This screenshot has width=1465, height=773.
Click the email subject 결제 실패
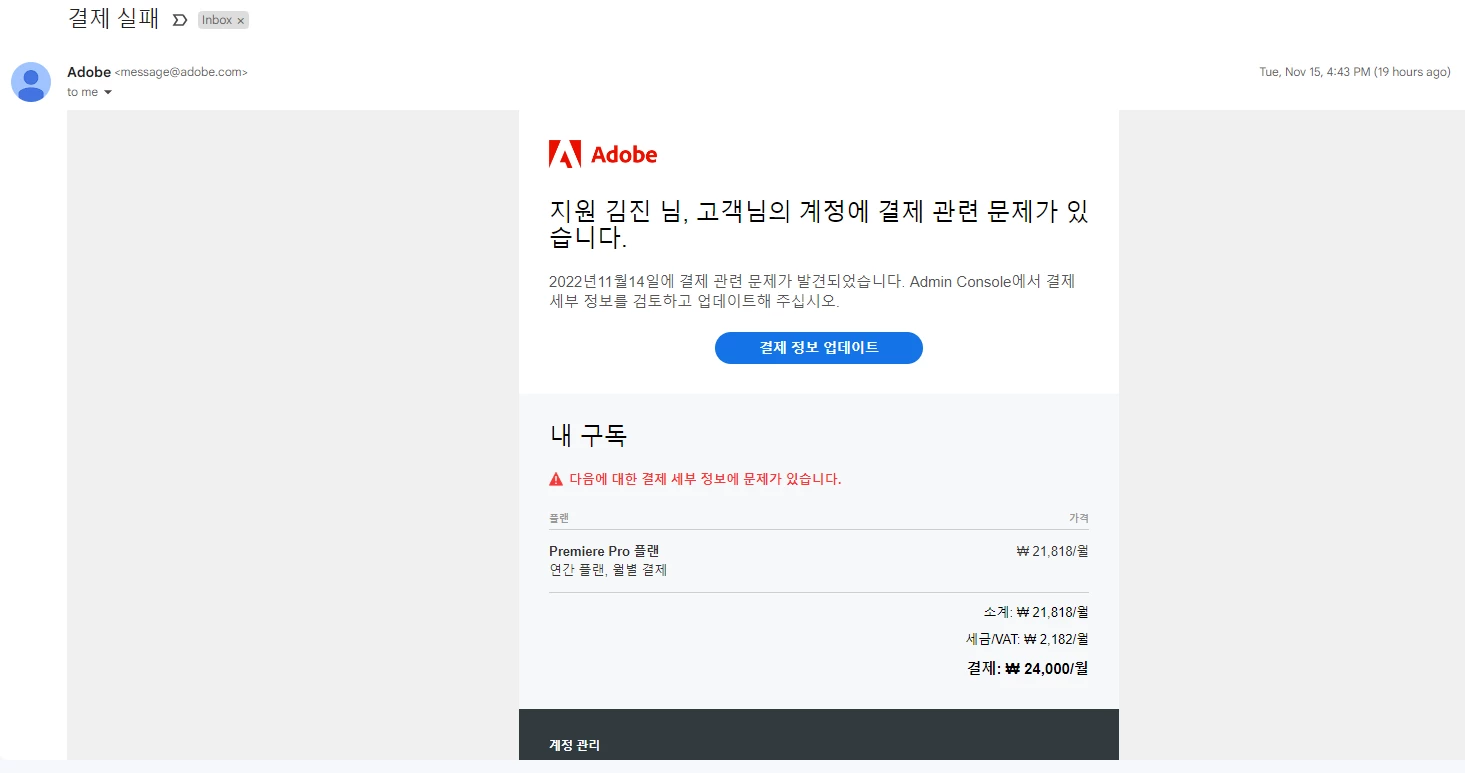(x=113, y=19)
